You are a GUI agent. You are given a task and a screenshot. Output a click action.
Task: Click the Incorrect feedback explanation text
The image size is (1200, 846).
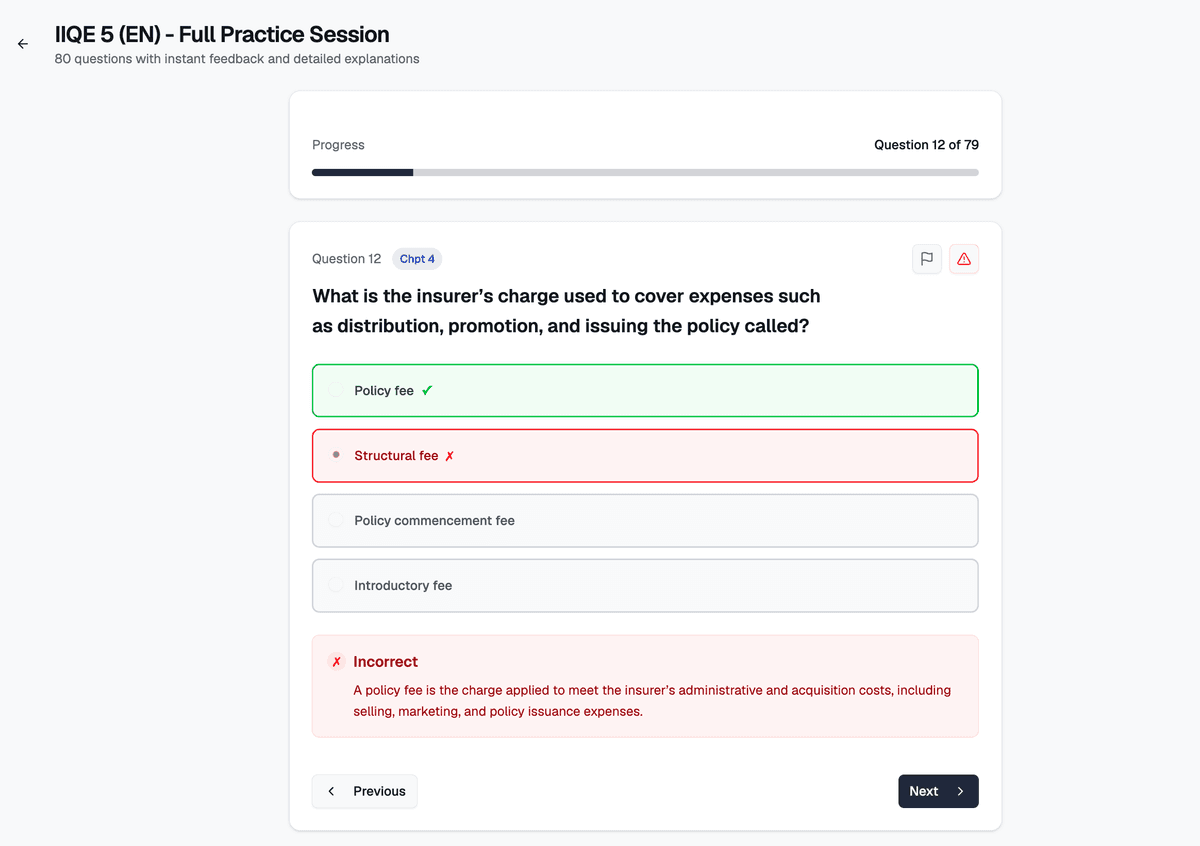click(x=651, y=701)
